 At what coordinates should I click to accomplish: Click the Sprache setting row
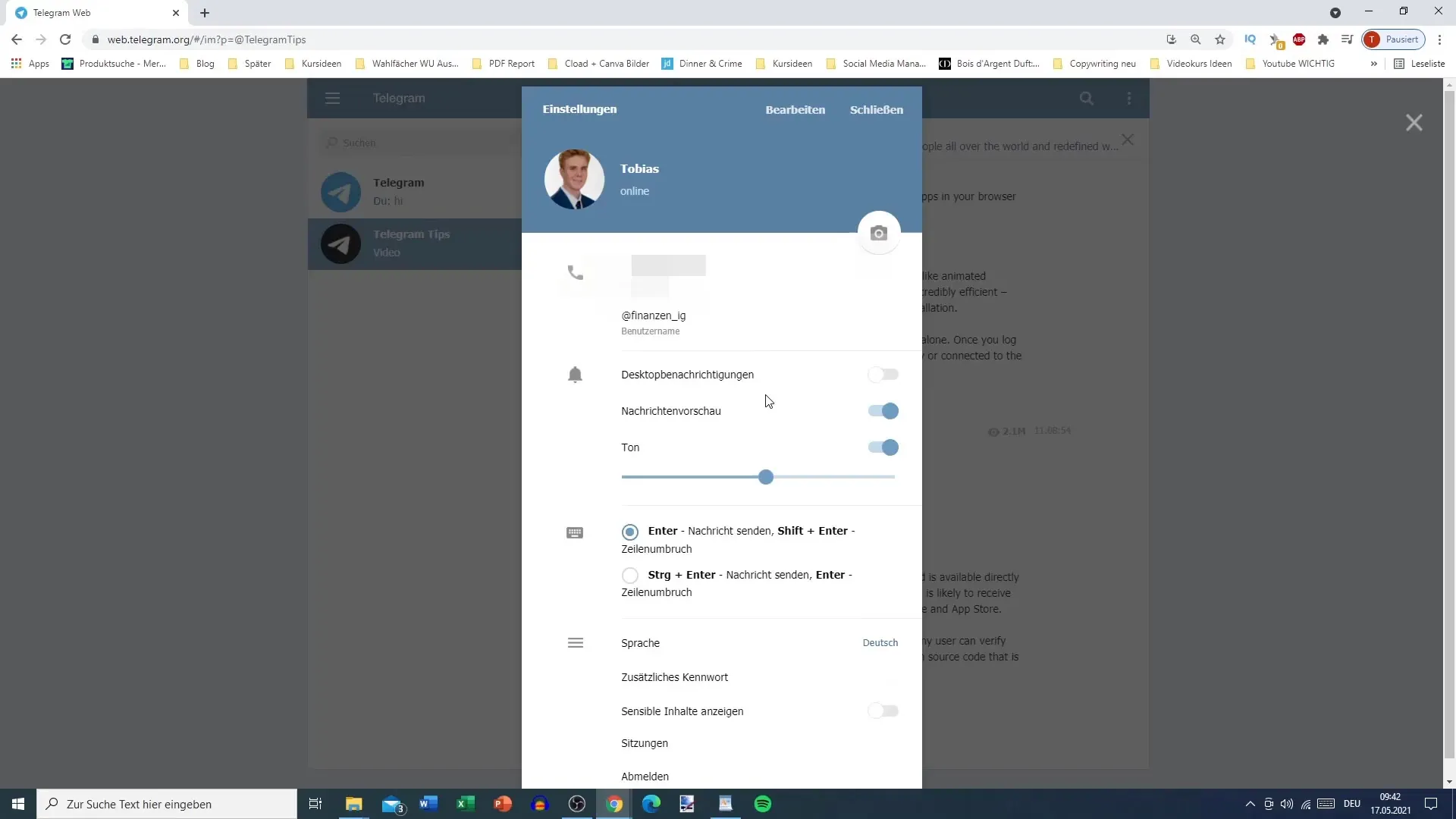(760, 643)
